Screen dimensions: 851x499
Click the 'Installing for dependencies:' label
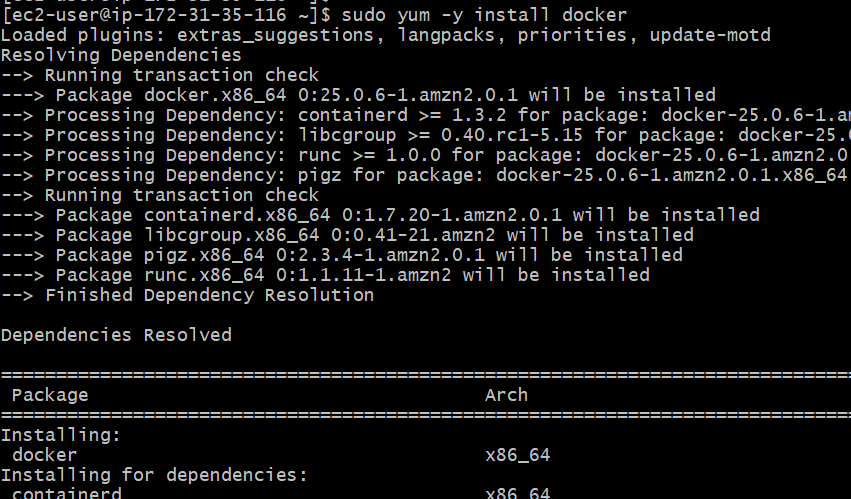(154, 475)
